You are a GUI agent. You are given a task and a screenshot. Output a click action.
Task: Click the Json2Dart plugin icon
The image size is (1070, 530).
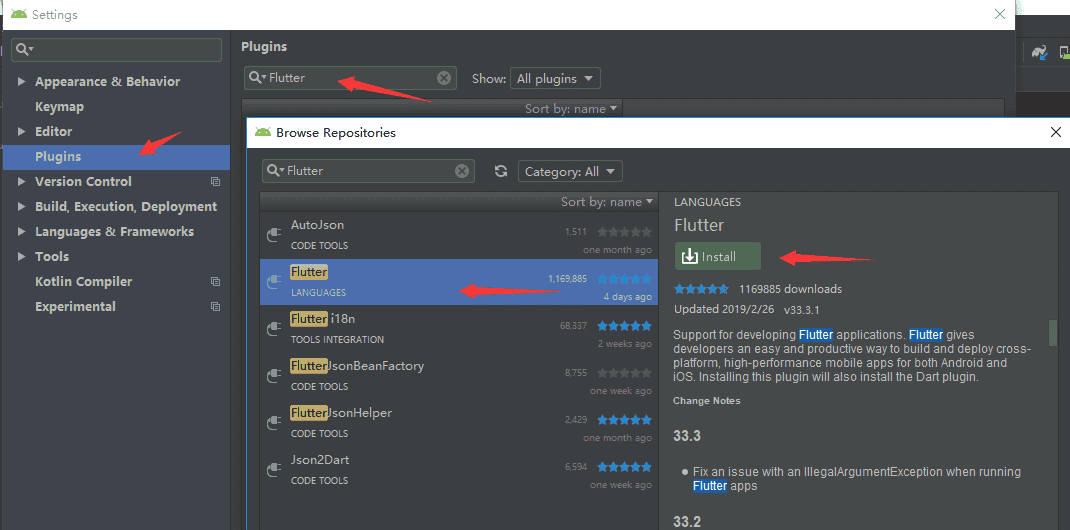[274, 470]
